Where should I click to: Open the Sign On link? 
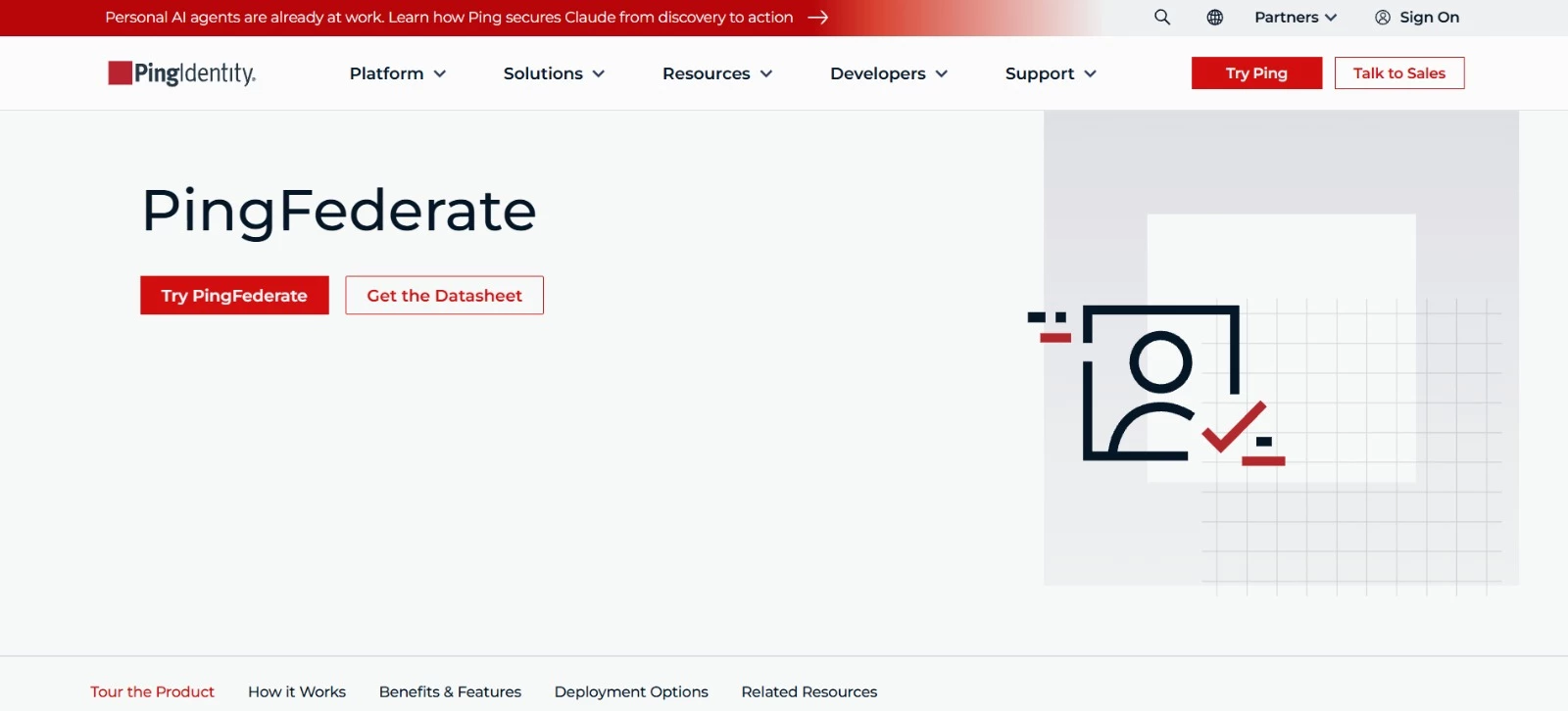pyautogui.click(x=1417, y=17)
